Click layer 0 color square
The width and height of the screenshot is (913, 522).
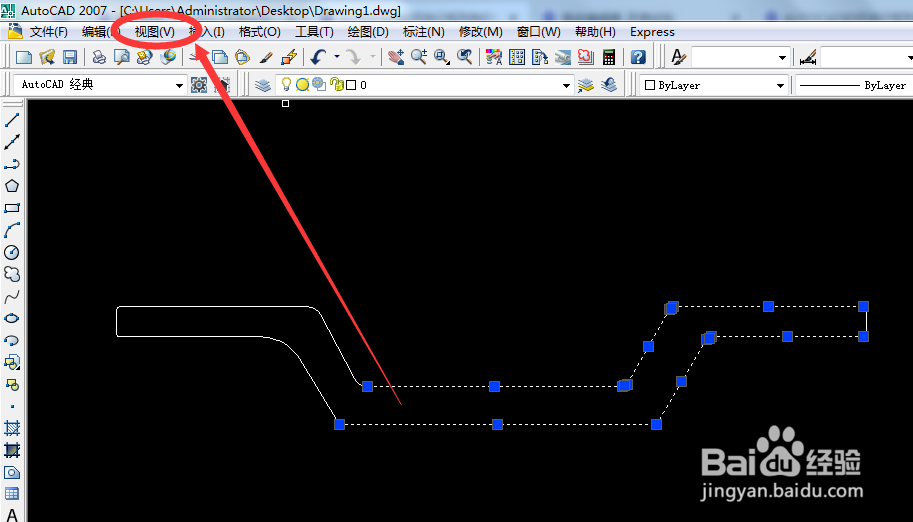coord(351,85)
